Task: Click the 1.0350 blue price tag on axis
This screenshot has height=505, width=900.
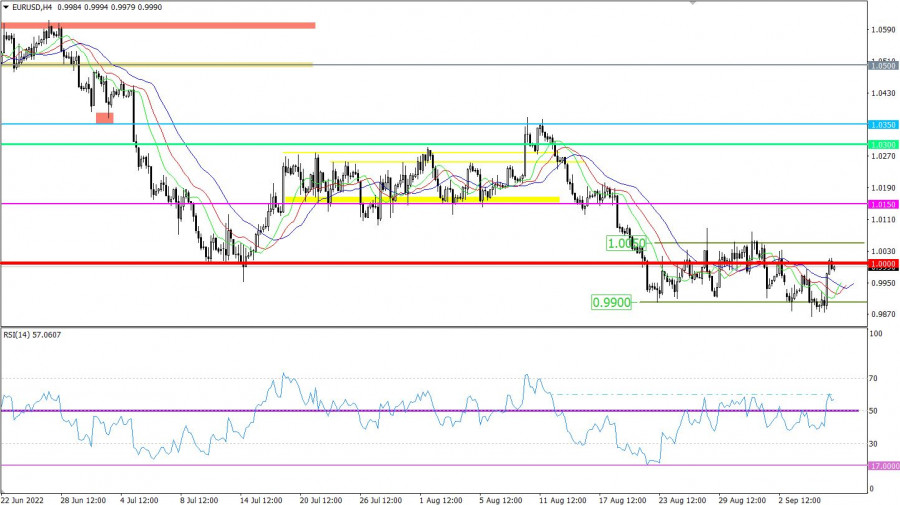Action: click(883, 125)
